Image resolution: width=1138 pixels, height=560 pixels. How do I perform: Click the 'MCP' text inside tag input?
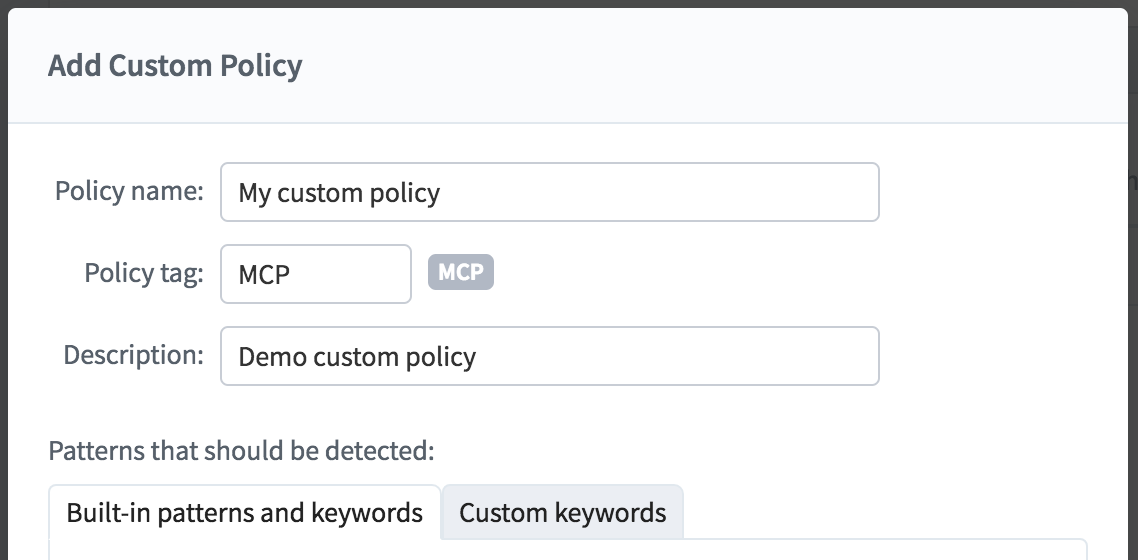pos(264,274)
